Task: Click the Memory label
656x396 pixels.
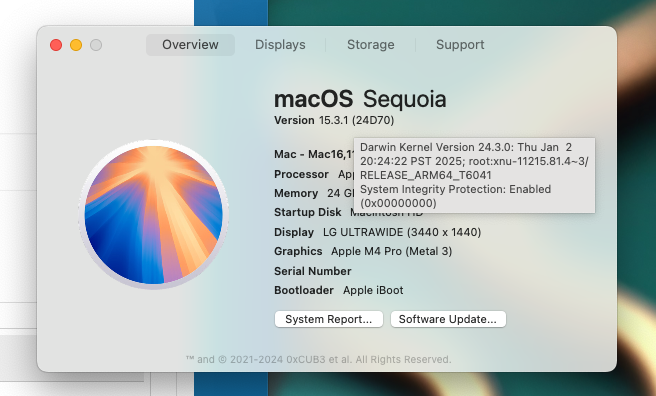Action: (x=296, y=193)
